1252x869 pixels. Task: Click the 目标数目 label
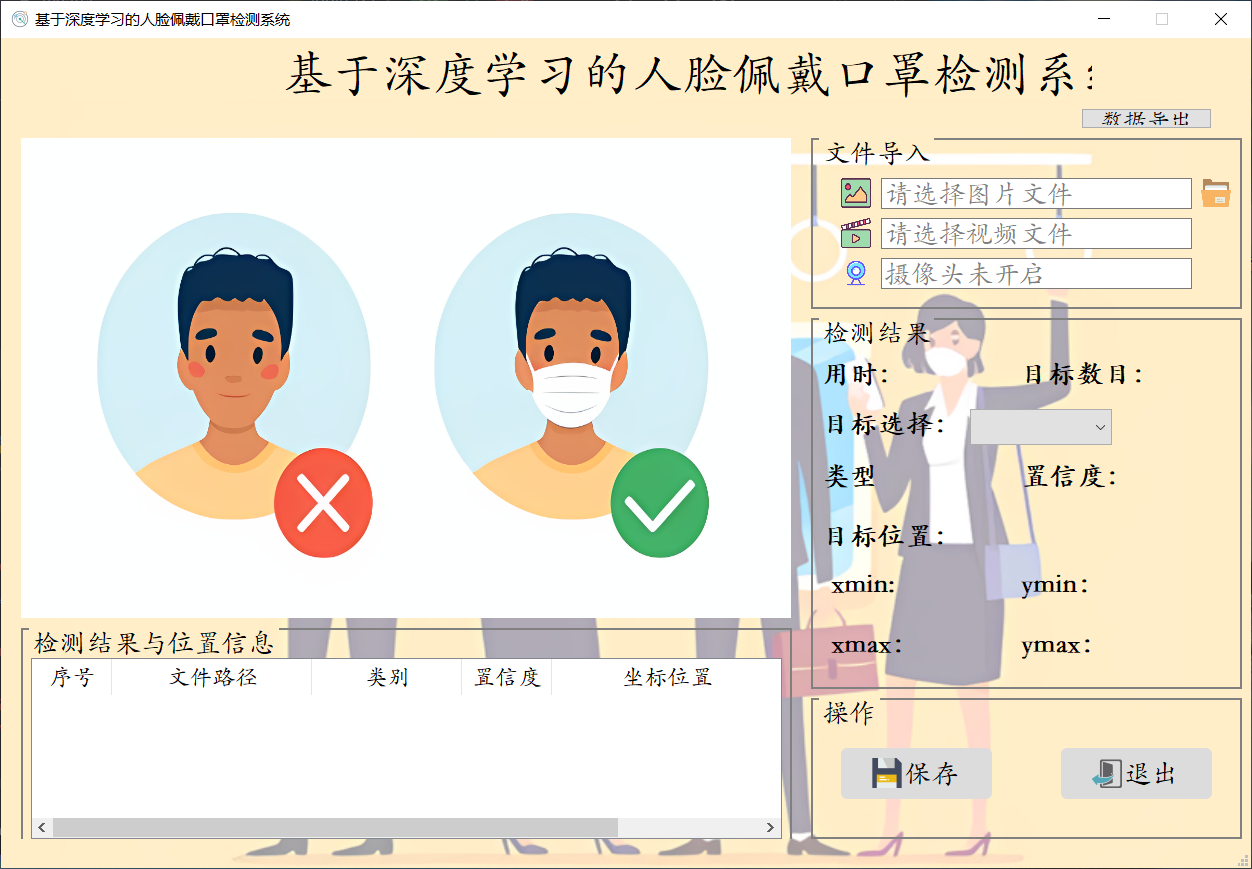1084,375
